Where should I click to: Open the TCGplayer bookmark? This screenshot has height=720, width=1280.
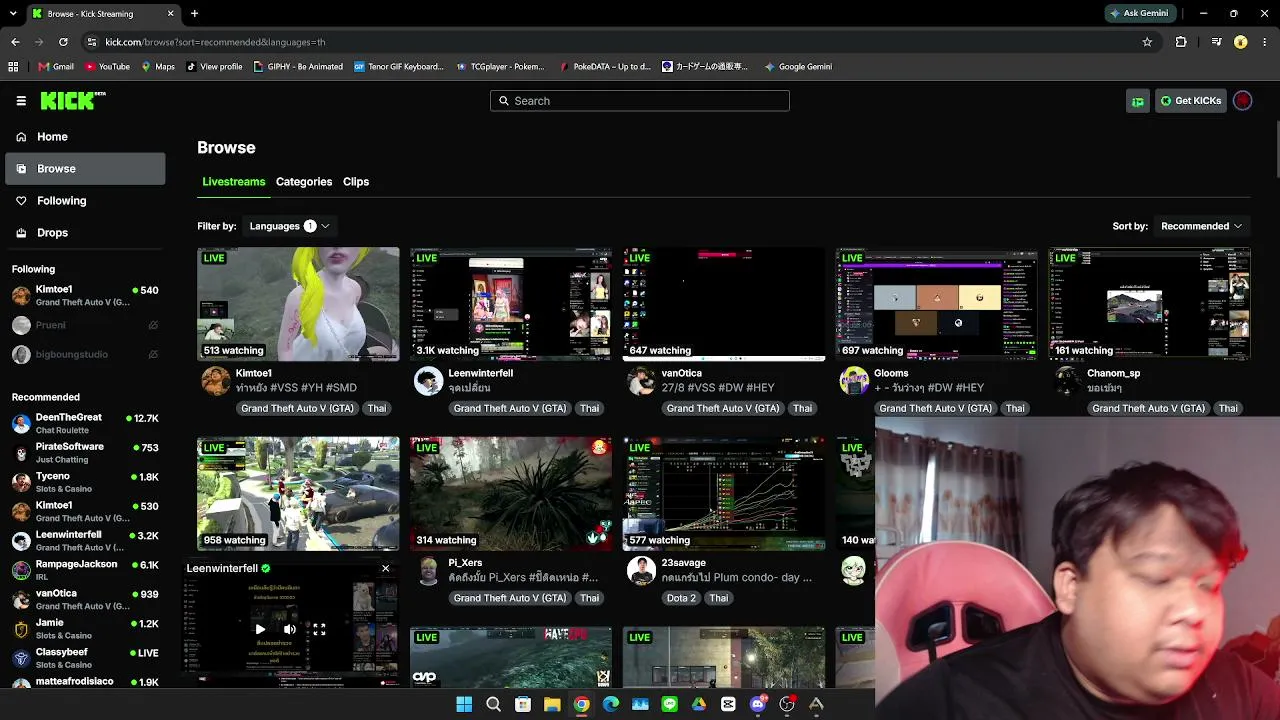point(500,67)
